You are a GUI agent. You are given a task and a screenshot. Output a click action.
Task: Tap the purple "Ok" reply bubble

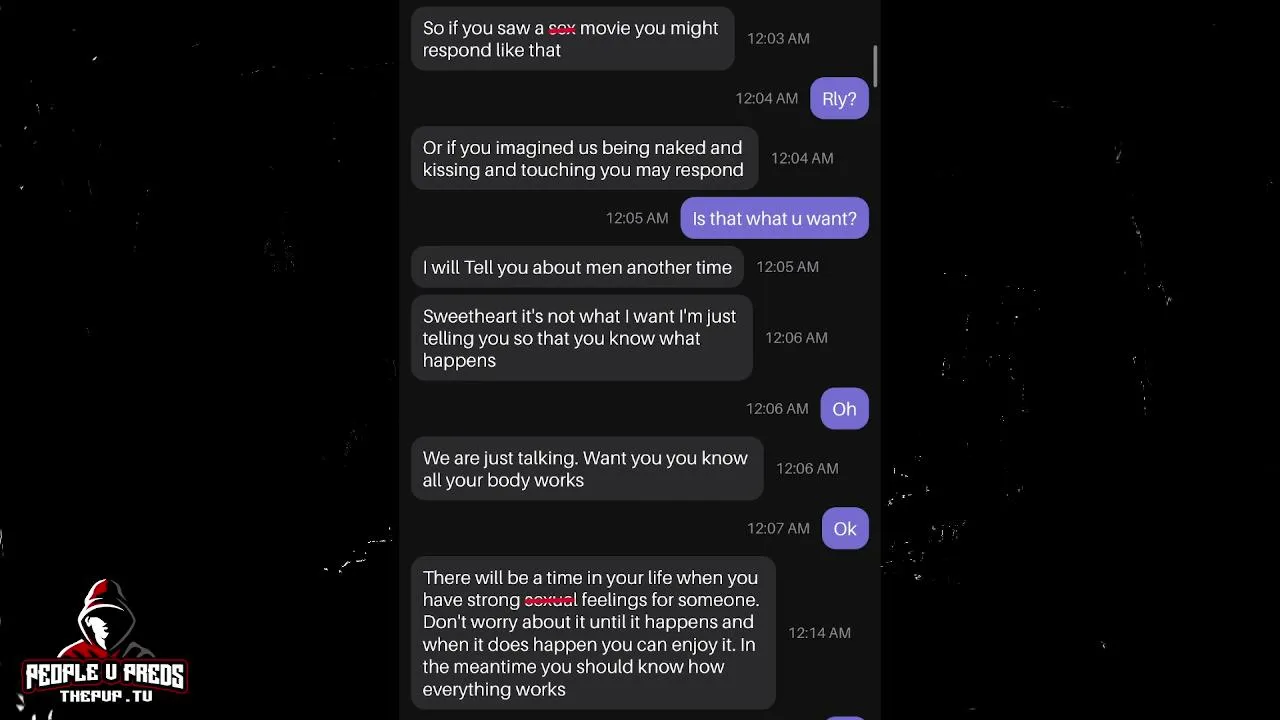pos(845,529)
